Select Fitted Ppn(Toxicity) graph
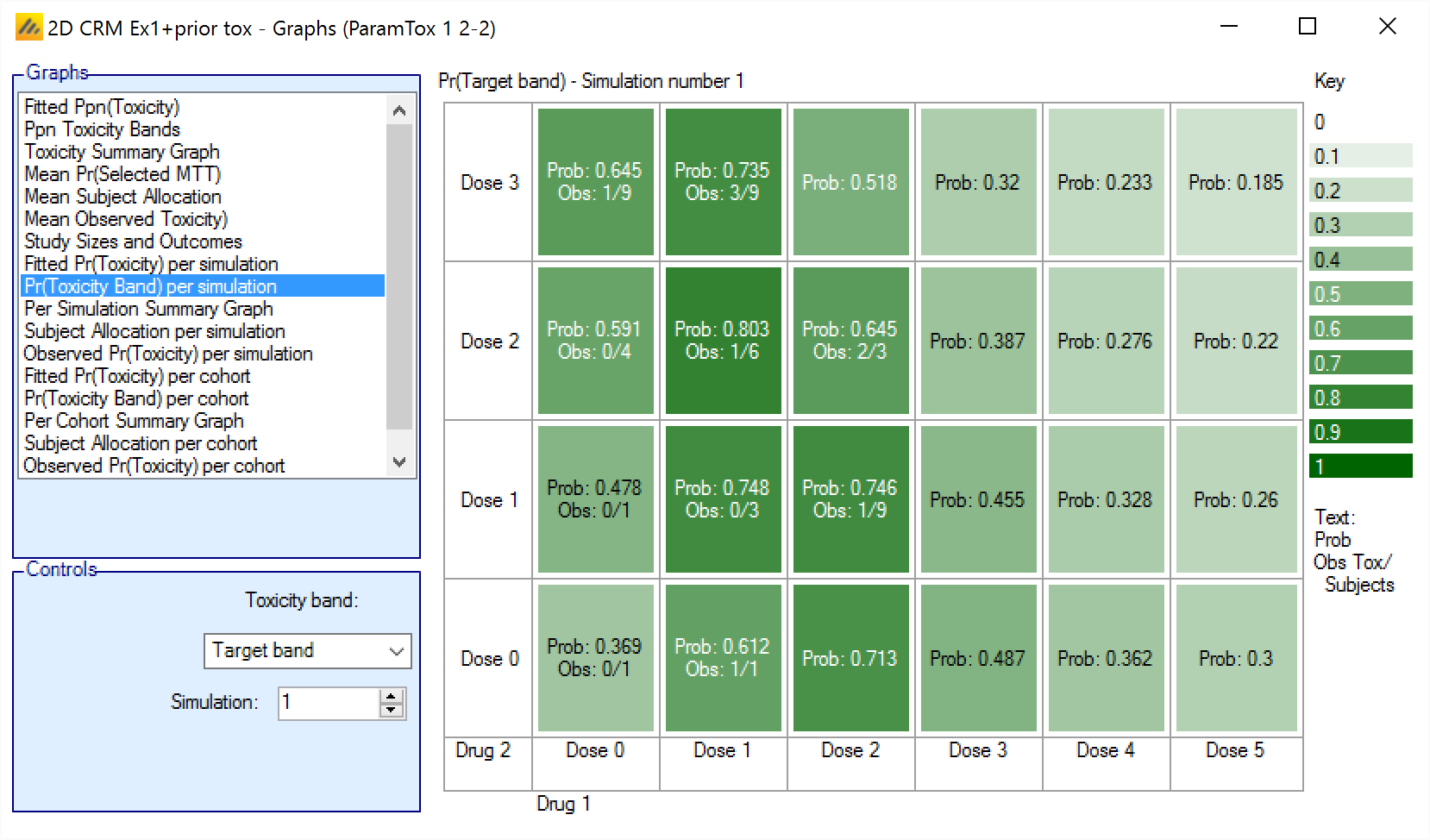This screenshot has height=840, width=1430. pyautogui.click(x=102, y=107)
